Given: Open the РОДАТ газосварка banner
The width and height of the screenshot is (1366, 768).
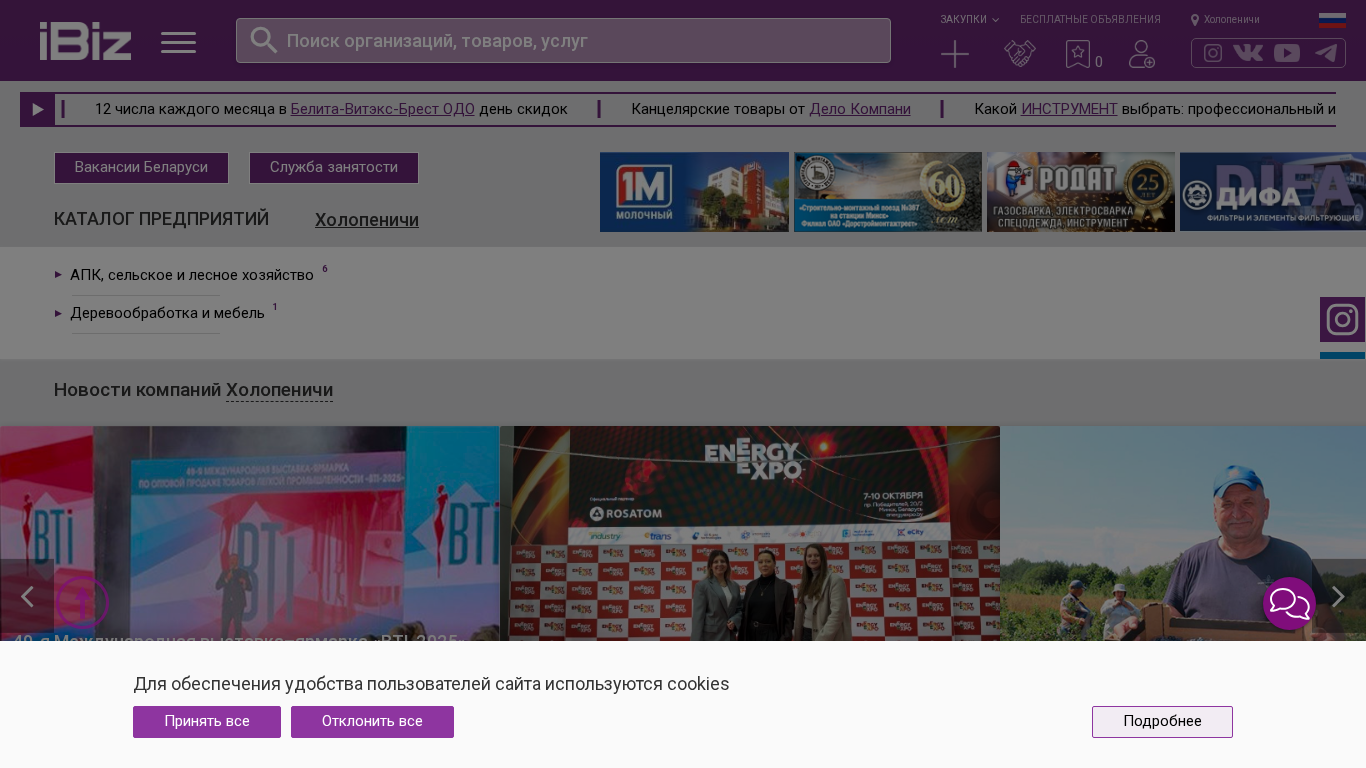Looking at the screenshot, I should 1081,192.
